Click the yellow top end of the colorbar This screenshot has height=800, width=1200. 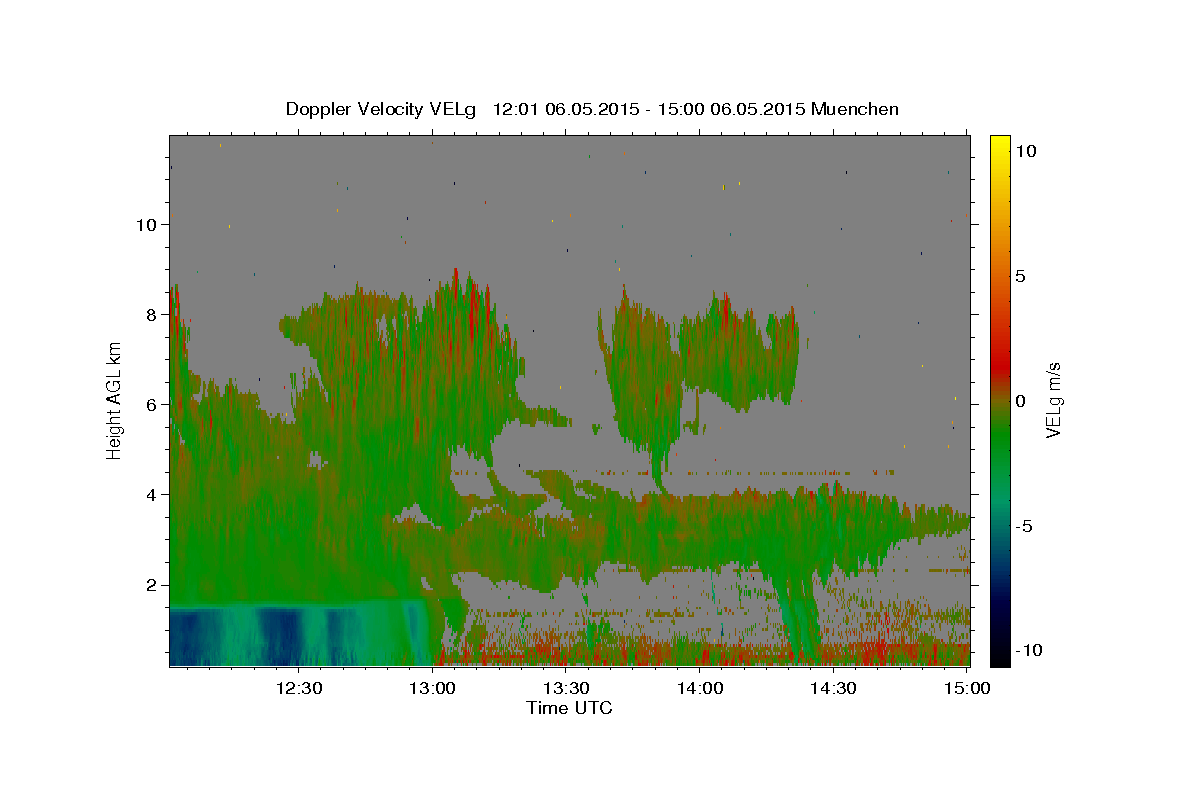[x=999, y=143]
